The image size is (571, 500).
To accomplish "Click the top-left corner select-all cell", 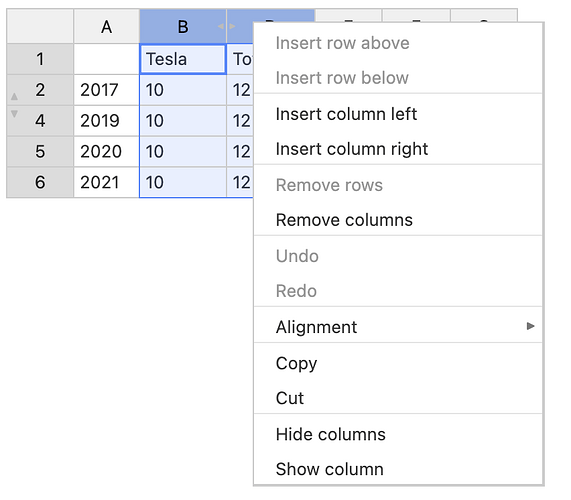I will click(40, 26).
